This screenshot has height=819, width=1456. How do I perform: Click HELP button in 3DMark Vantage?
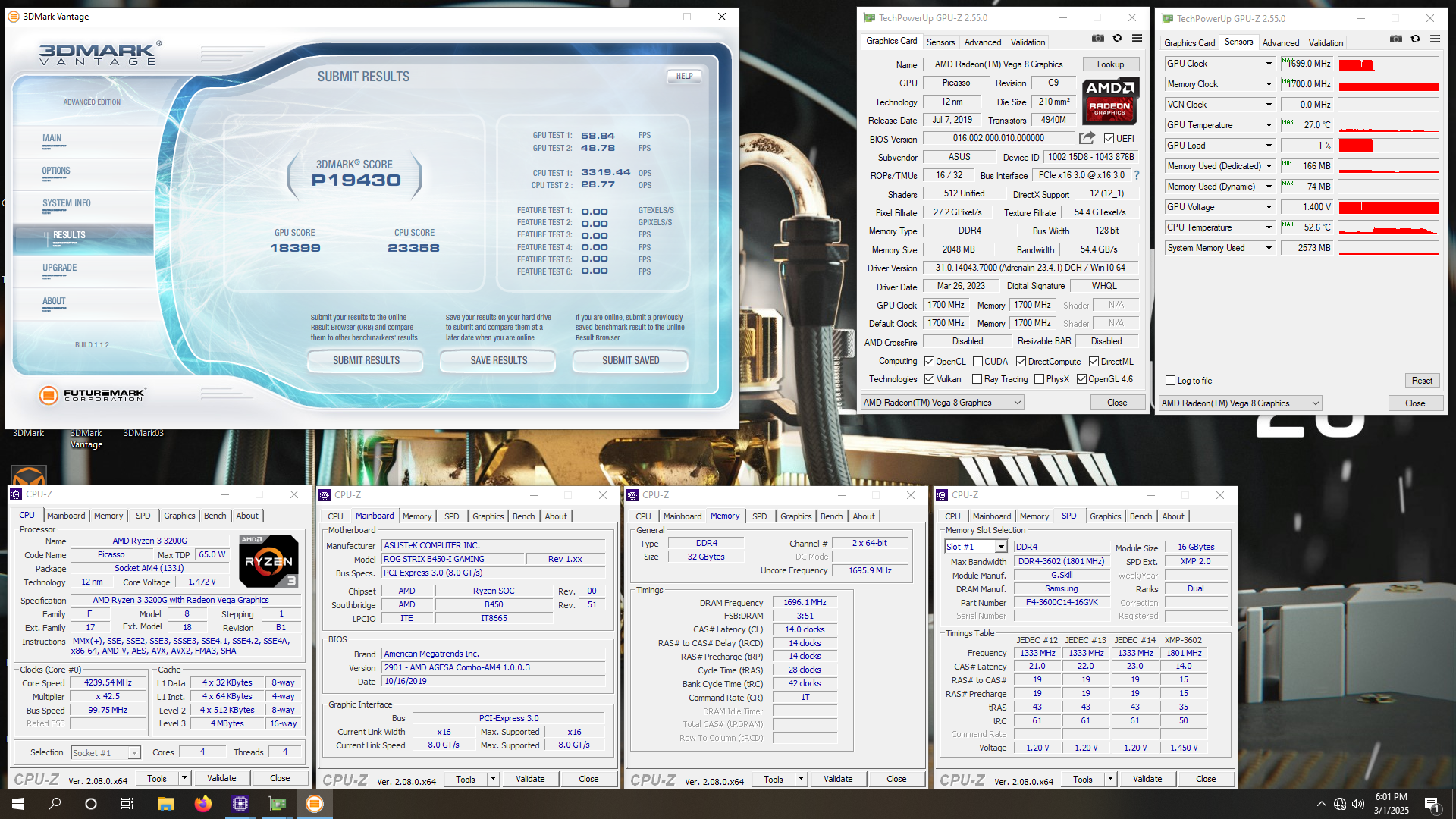click(684, 76)
